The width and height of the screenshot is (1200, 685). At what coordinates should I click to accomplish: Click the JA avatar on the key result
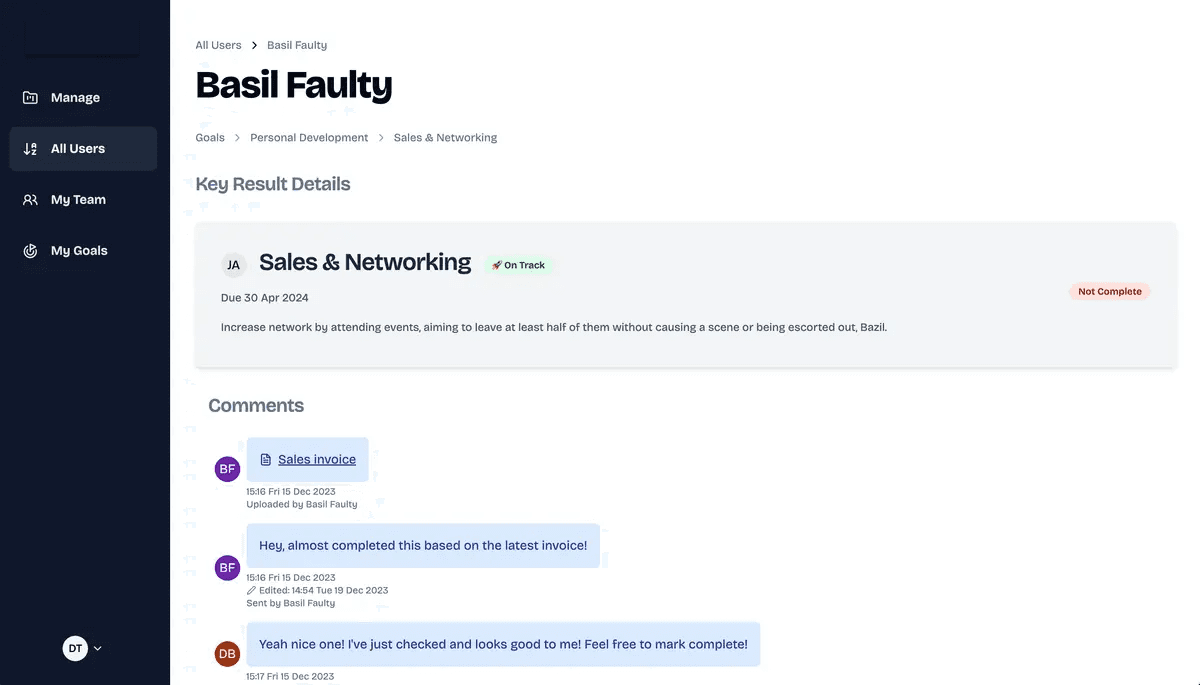coord(233,264)
